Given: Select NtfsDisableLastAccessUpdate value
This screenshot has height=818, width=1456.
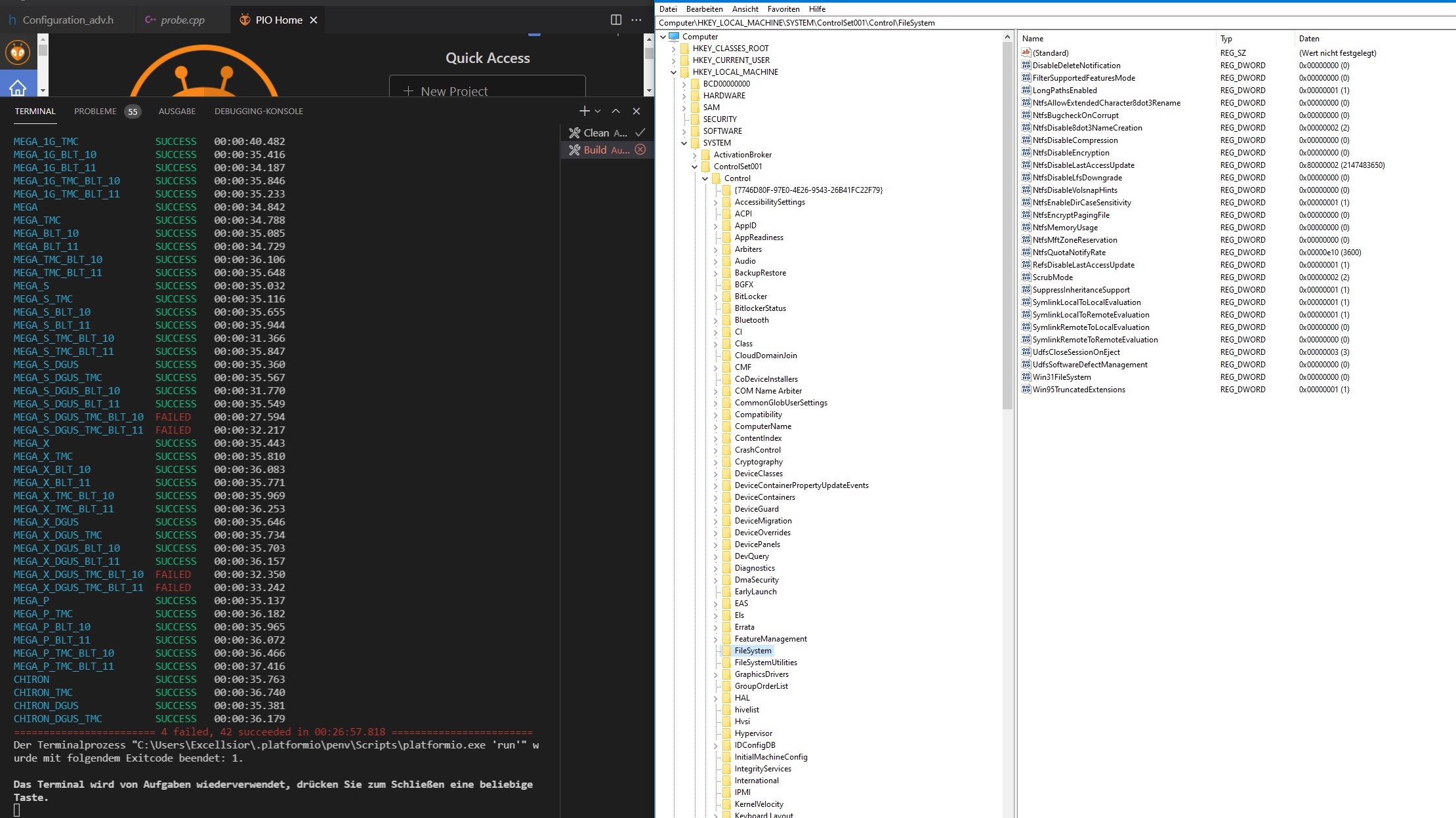Looking at the screenshot, I should pos(1083,165).
